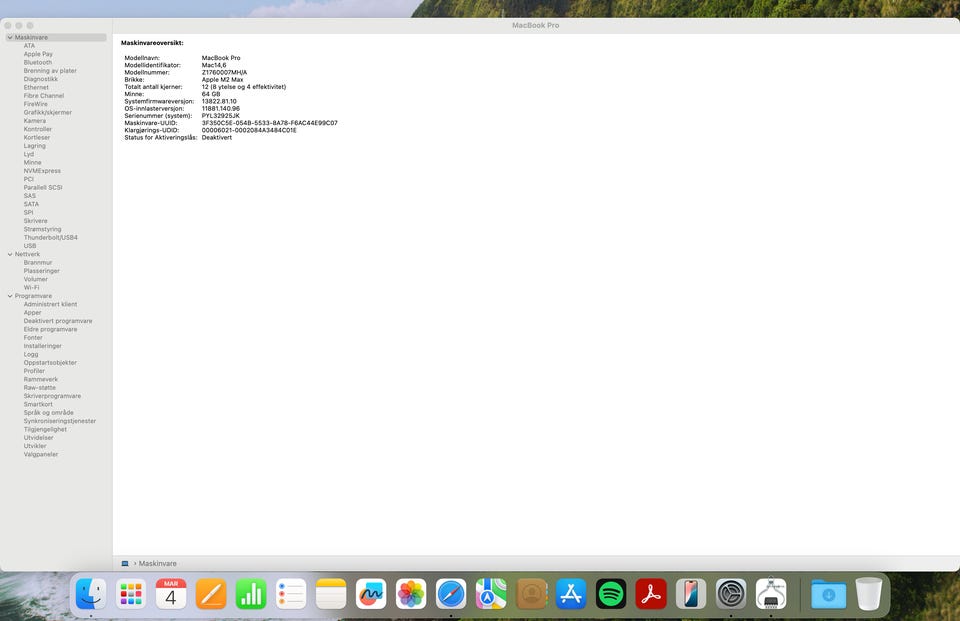Open System Settings gear icon in Dock

[731, 593]
